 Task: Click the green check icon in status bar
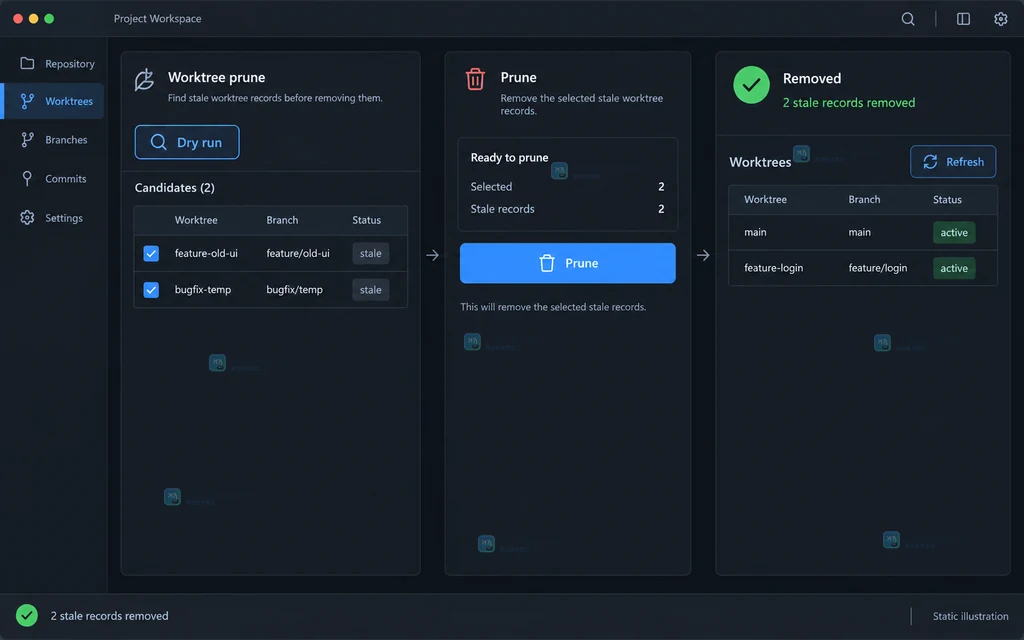(x=27, y=615)
